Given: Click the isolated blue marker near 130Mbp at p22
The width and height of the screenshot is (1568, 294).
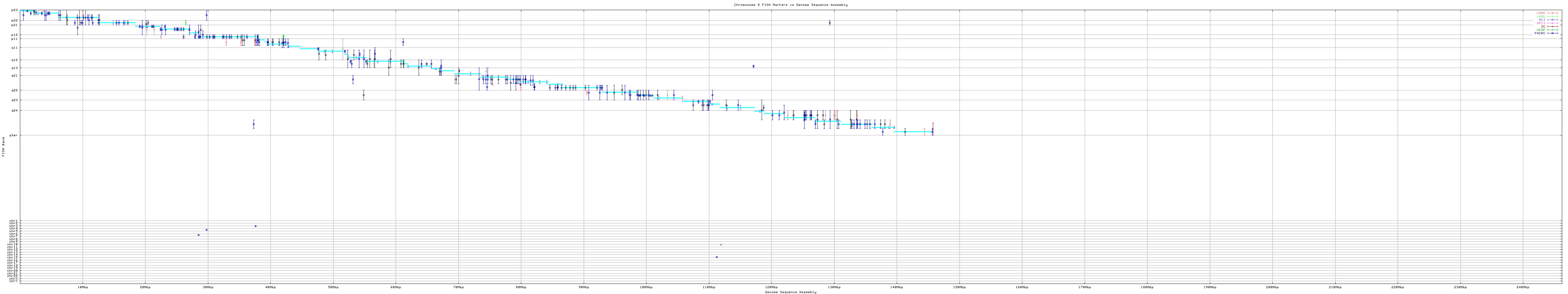Looking at the screenshot, I should coord(829,23).
